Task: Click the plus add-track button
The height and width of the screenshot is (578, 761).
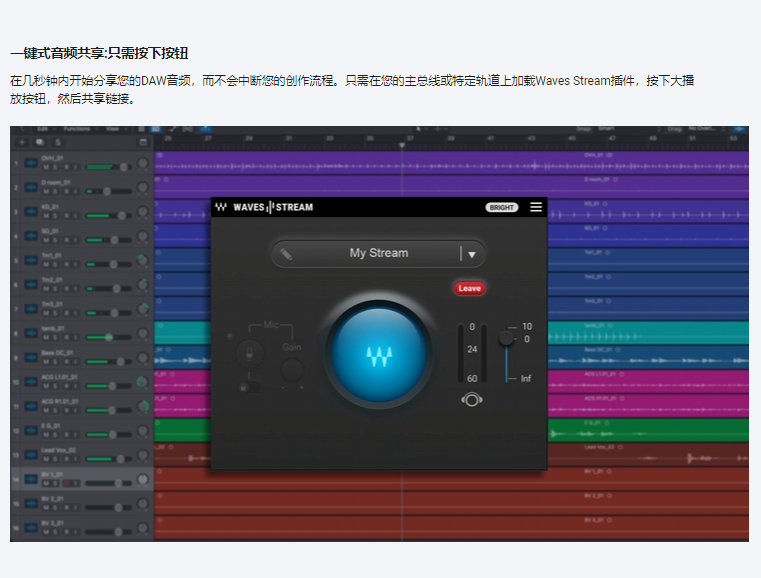Action: tap(22, 142)
